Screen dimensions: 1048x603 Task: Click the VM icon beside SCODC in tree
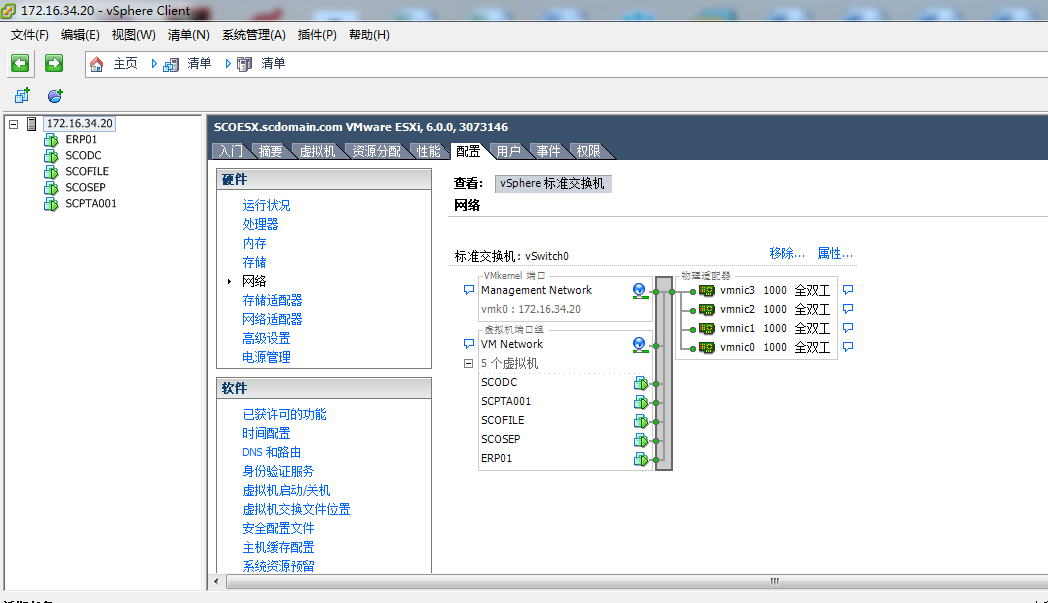point(51,156)
